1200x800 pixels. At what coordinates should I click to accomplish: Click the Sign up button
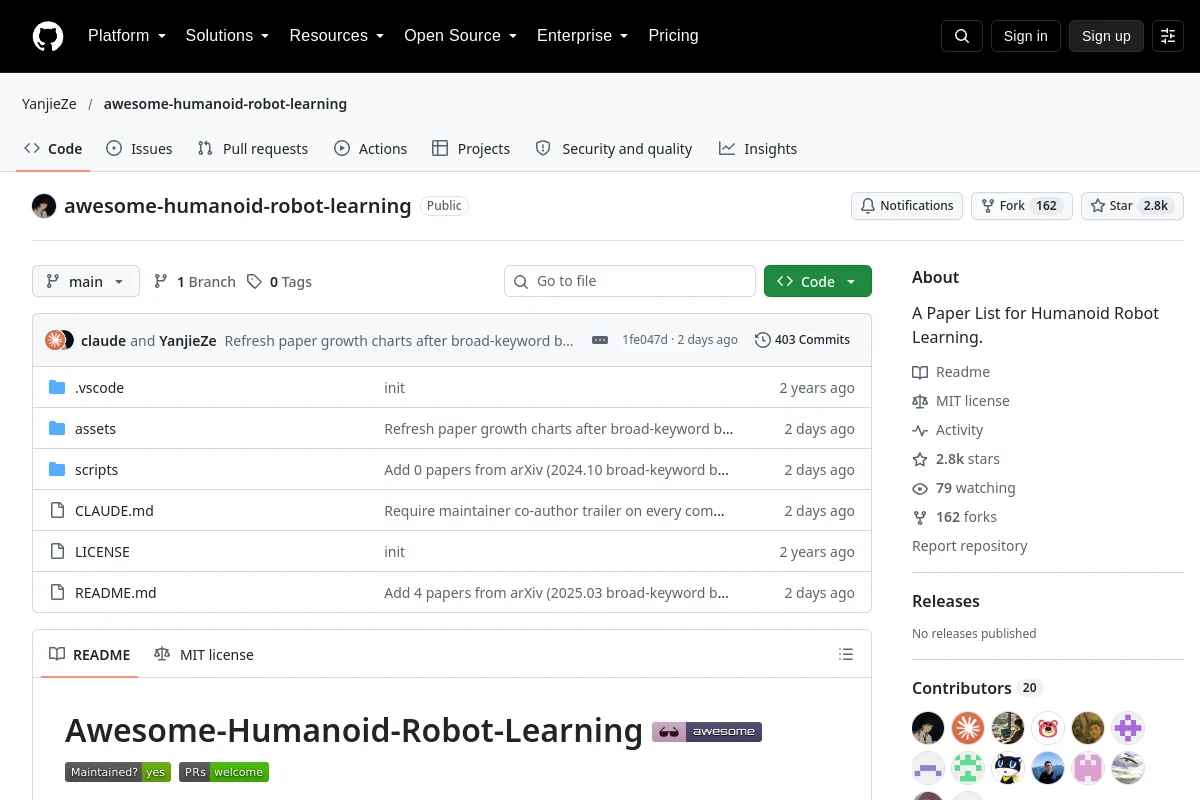1106,36
